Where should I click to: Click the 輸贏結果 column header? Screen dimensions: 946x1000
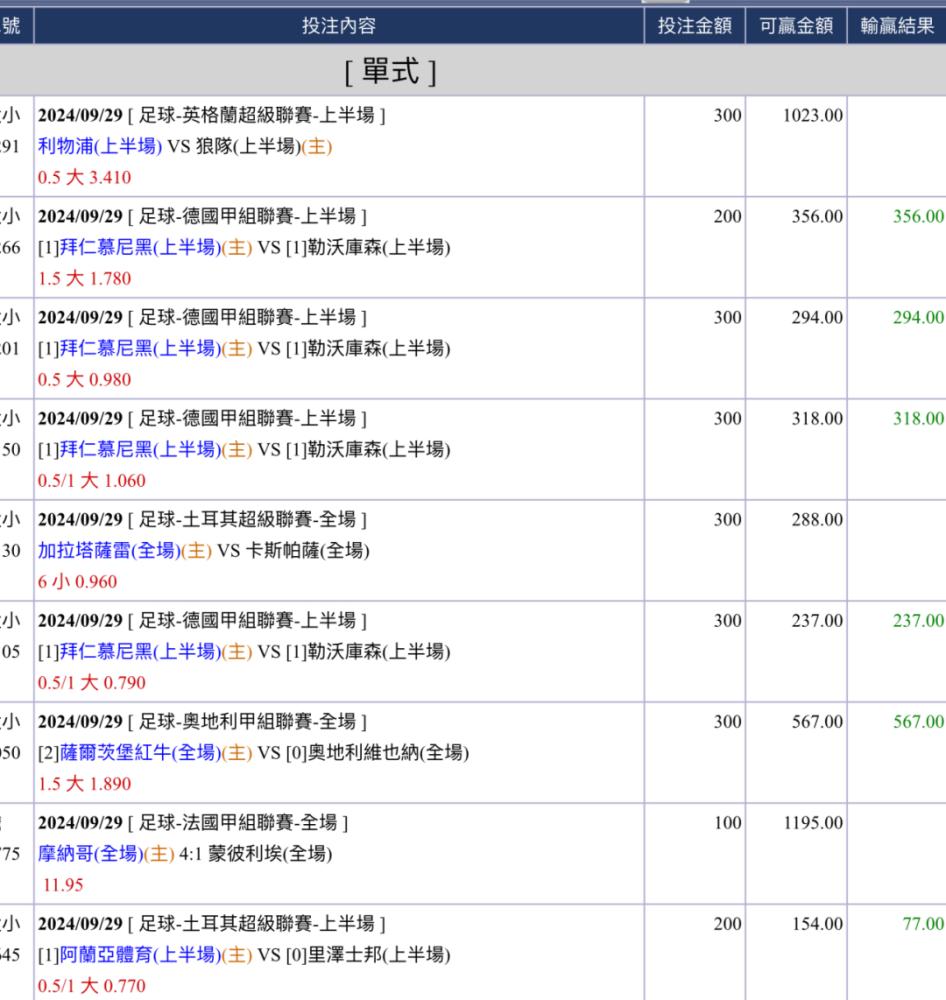coord(897,26)
